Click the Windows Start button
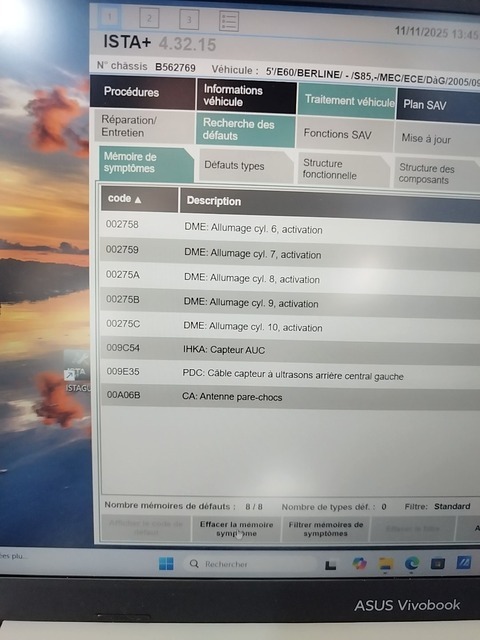The height and width of the screenshot is (640, 480). point(166,564)
